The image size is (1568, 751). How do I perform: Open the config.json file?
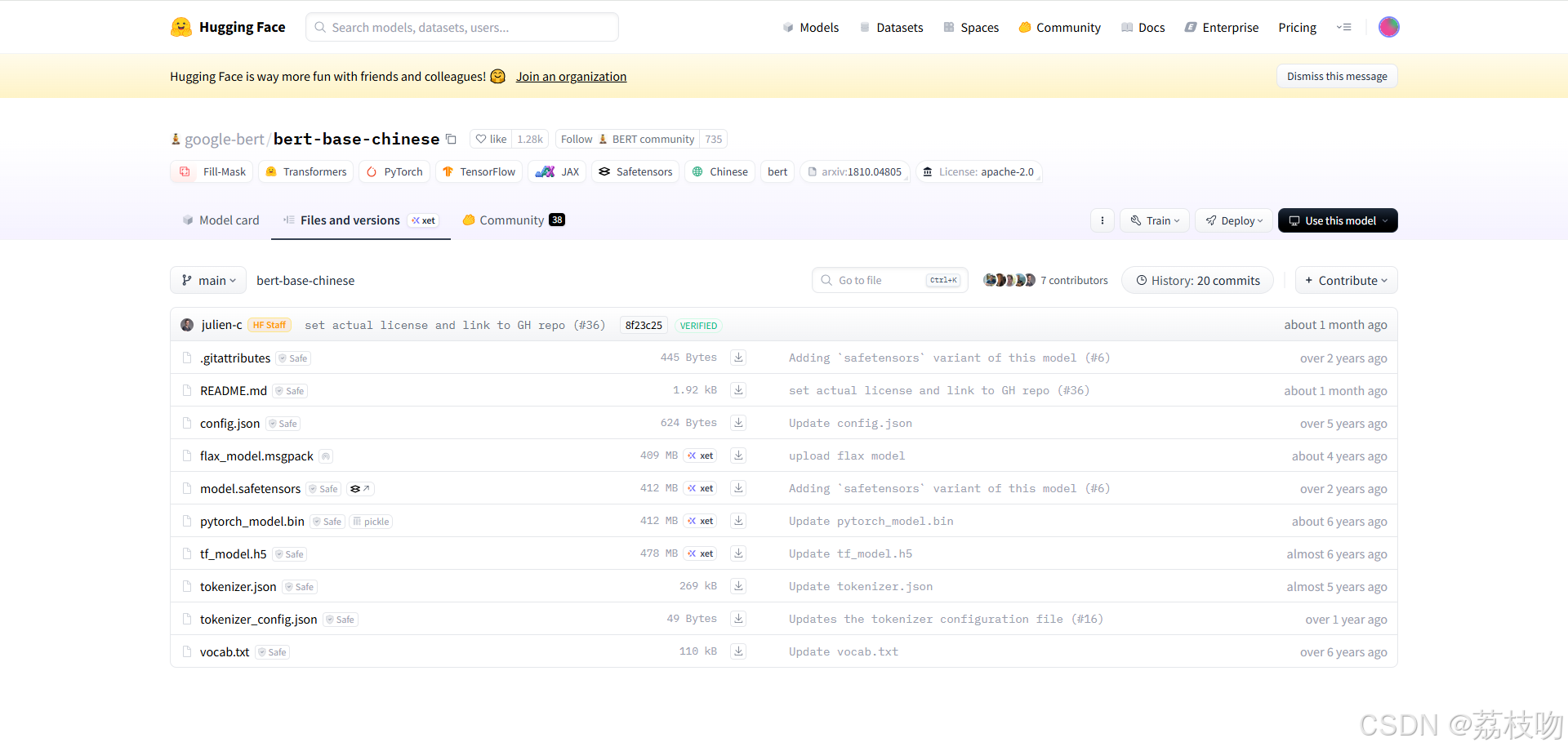click(x=229, y=423)
